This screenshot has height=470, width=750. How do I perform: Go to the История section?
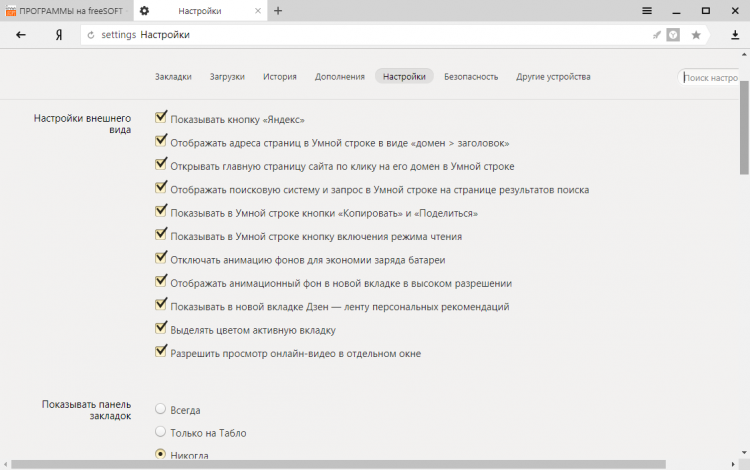click(280, 76)
